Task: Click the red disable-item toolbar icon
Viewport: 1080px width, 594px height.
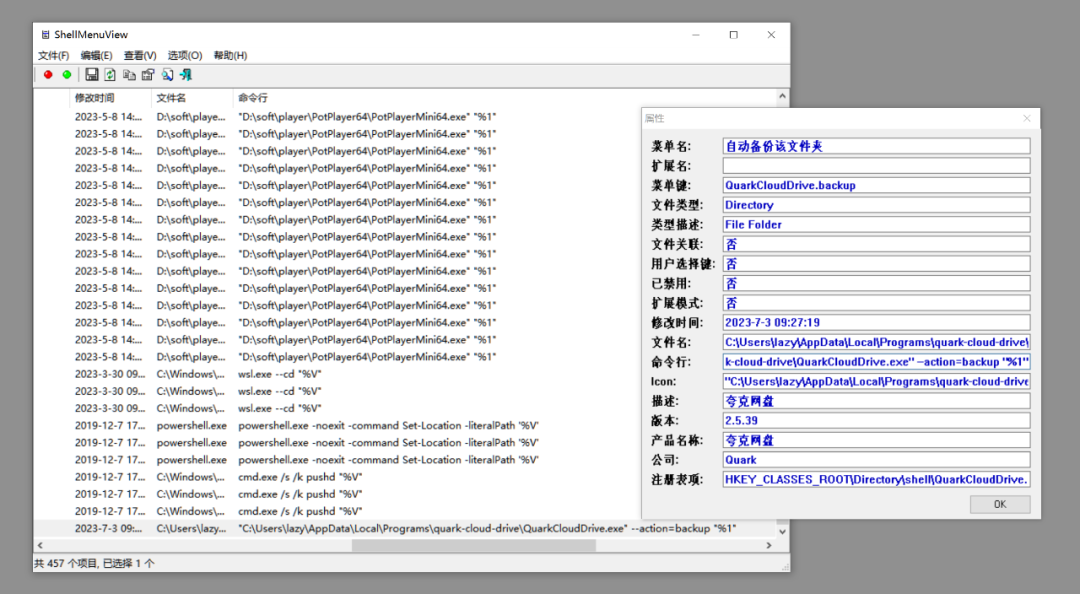Action: [48, 75]
